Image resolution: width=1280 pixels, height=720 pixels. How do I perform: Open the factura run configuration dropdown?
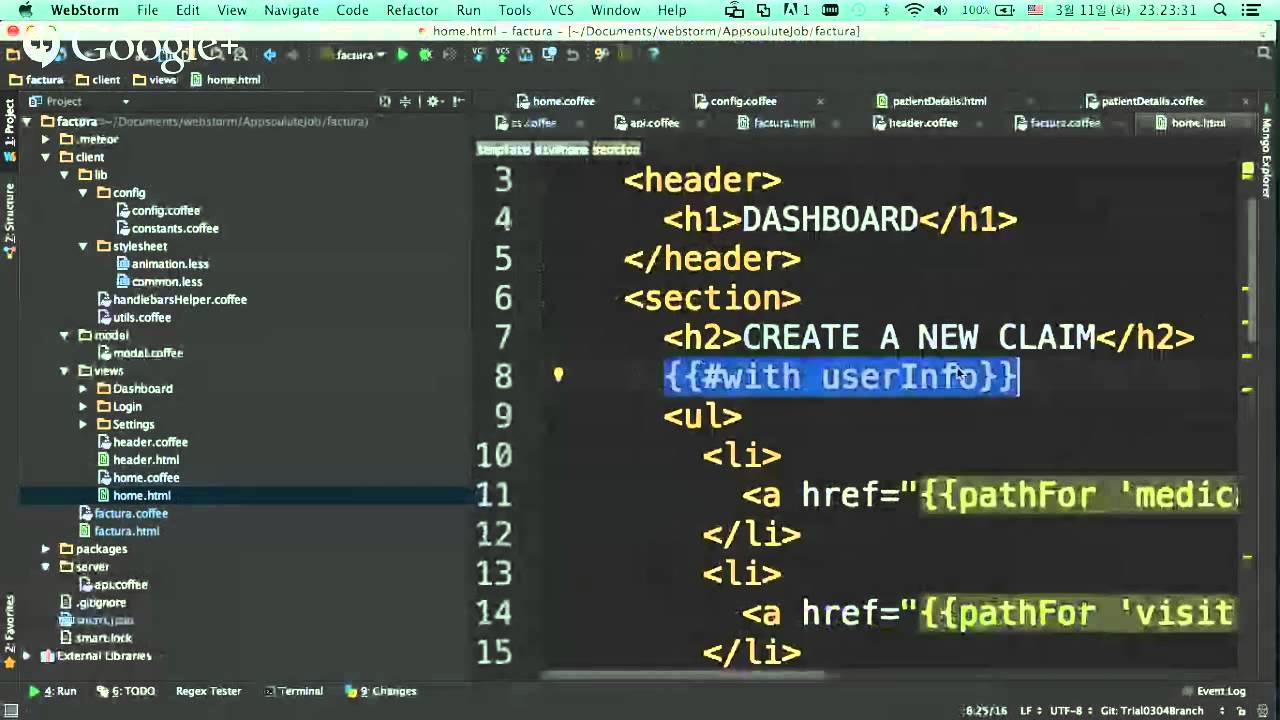[353, 55]
